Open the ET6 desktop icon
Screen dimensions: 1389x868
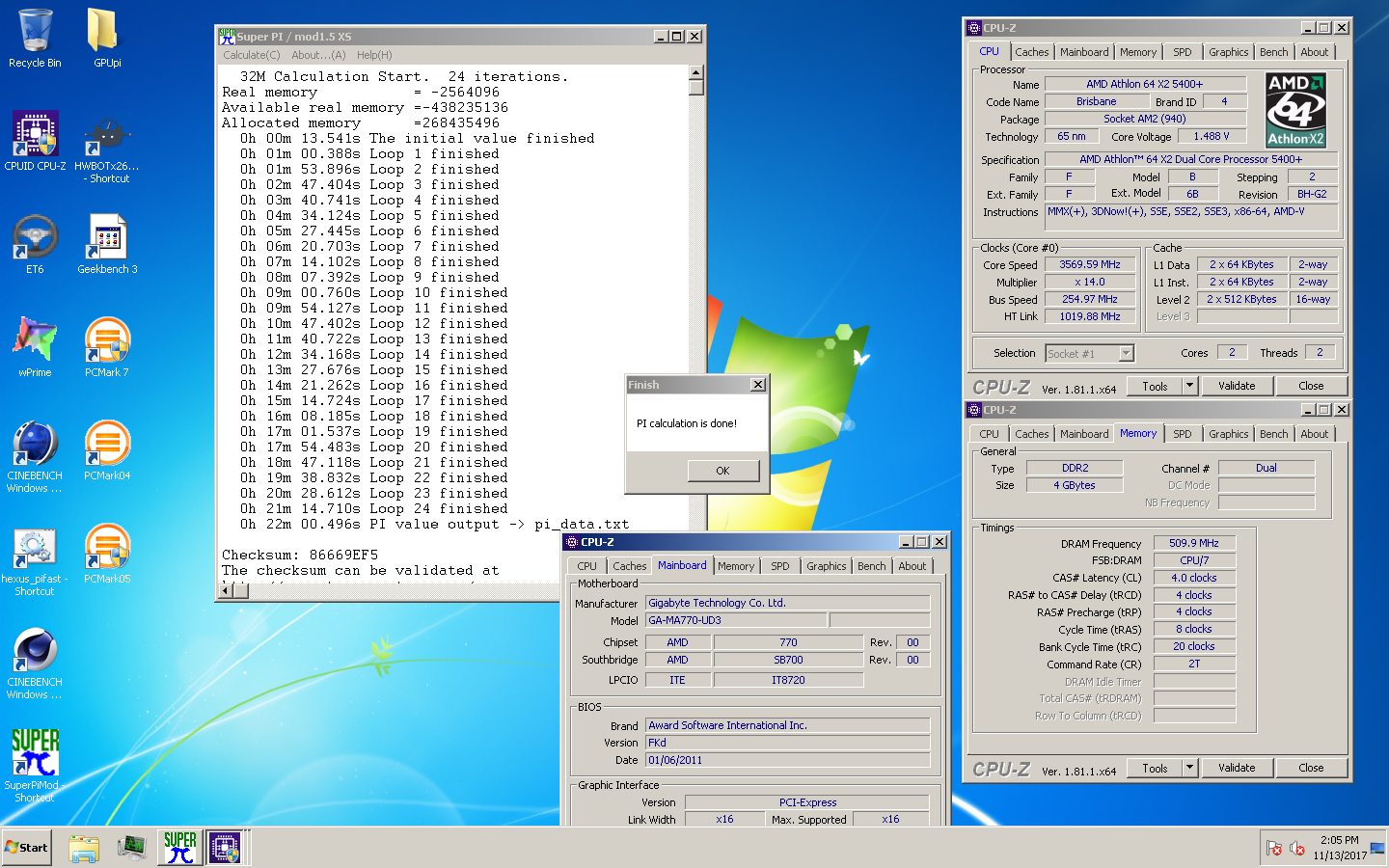[x=35, y=244]
